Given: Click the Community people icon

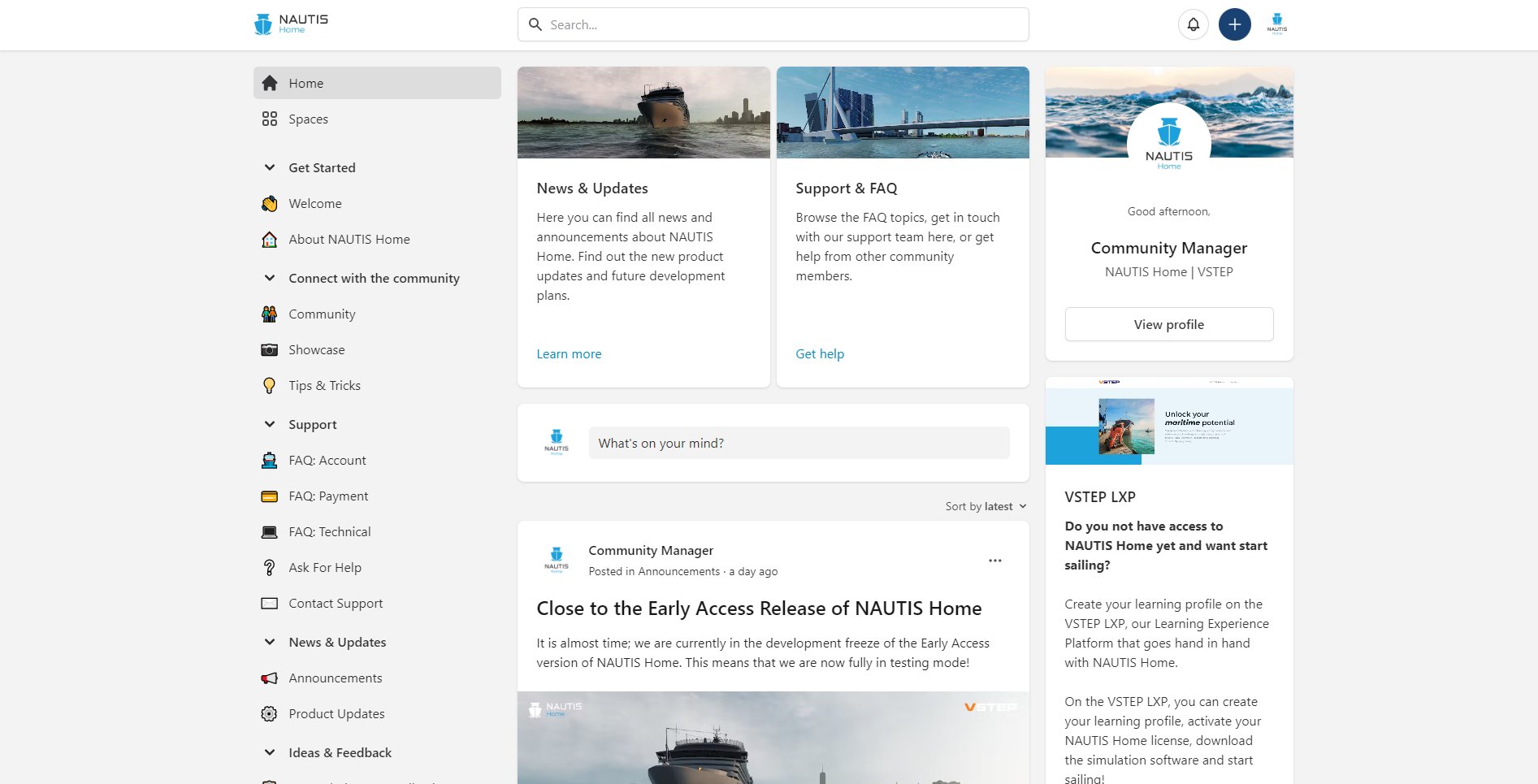Looking at the screenshot, I should pyautogui.click(x=270, y=314).
